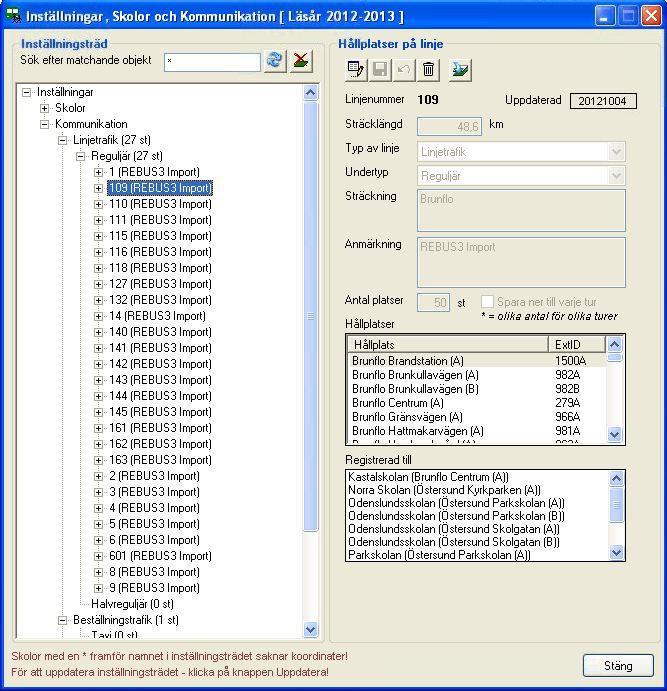This screenshot has height=691, width=667.
Task: Select tree item 118 (REBUS3 Import)
Action: tap(160, 268)
